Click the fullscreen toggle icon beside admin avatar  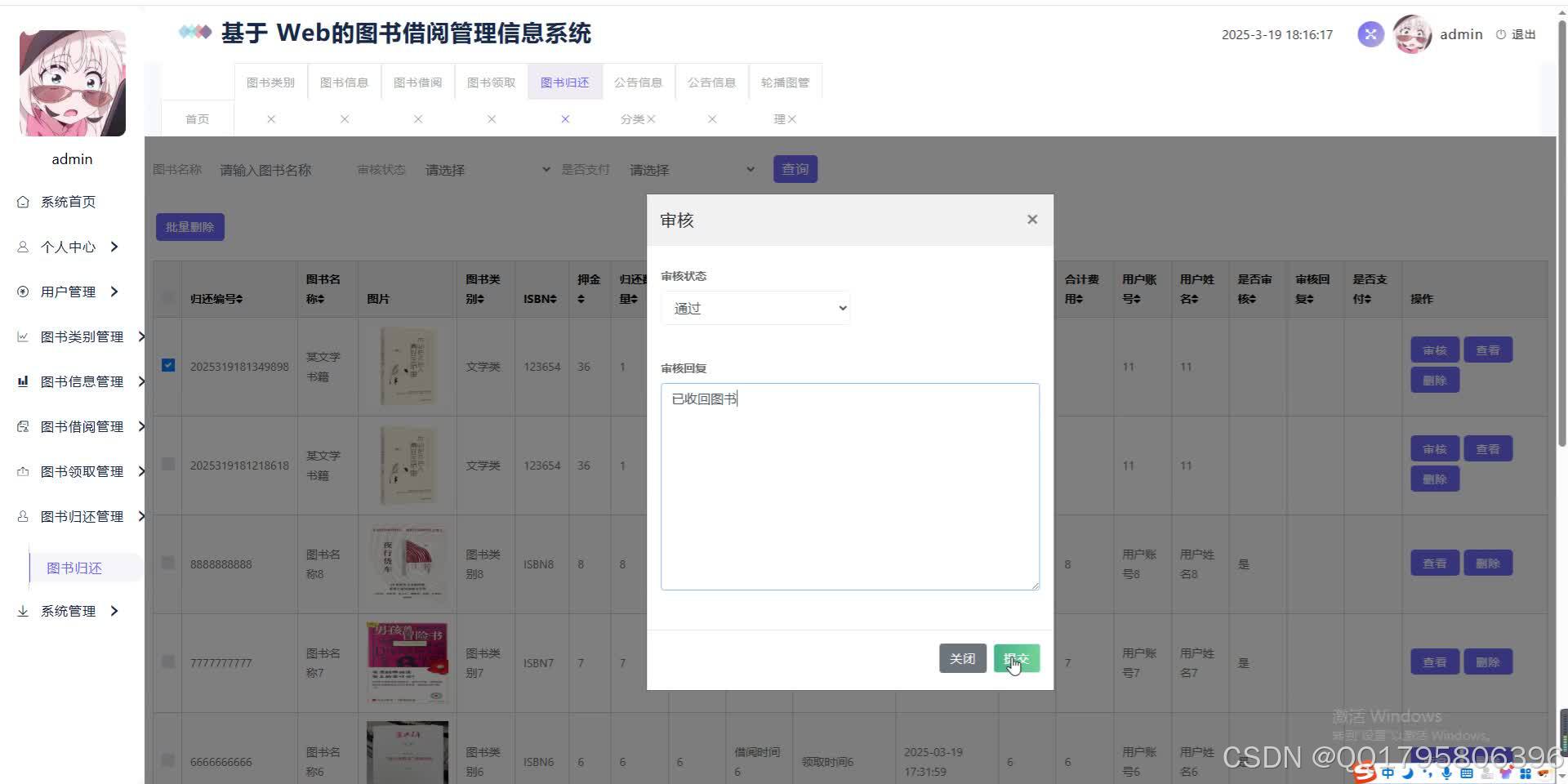pos(1370,34)
